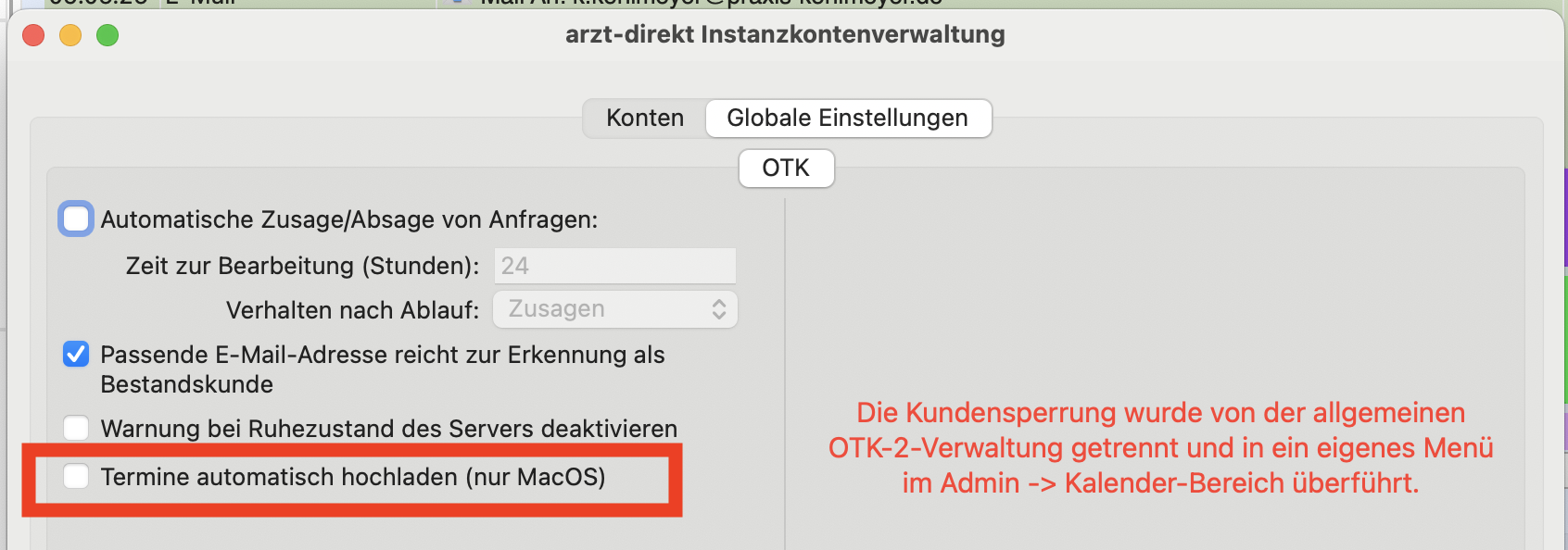The image size is (1568, 550).
Task: Click the arzt-direkt Instanzkontenverwaltung title bar
Action: point(785,35)
